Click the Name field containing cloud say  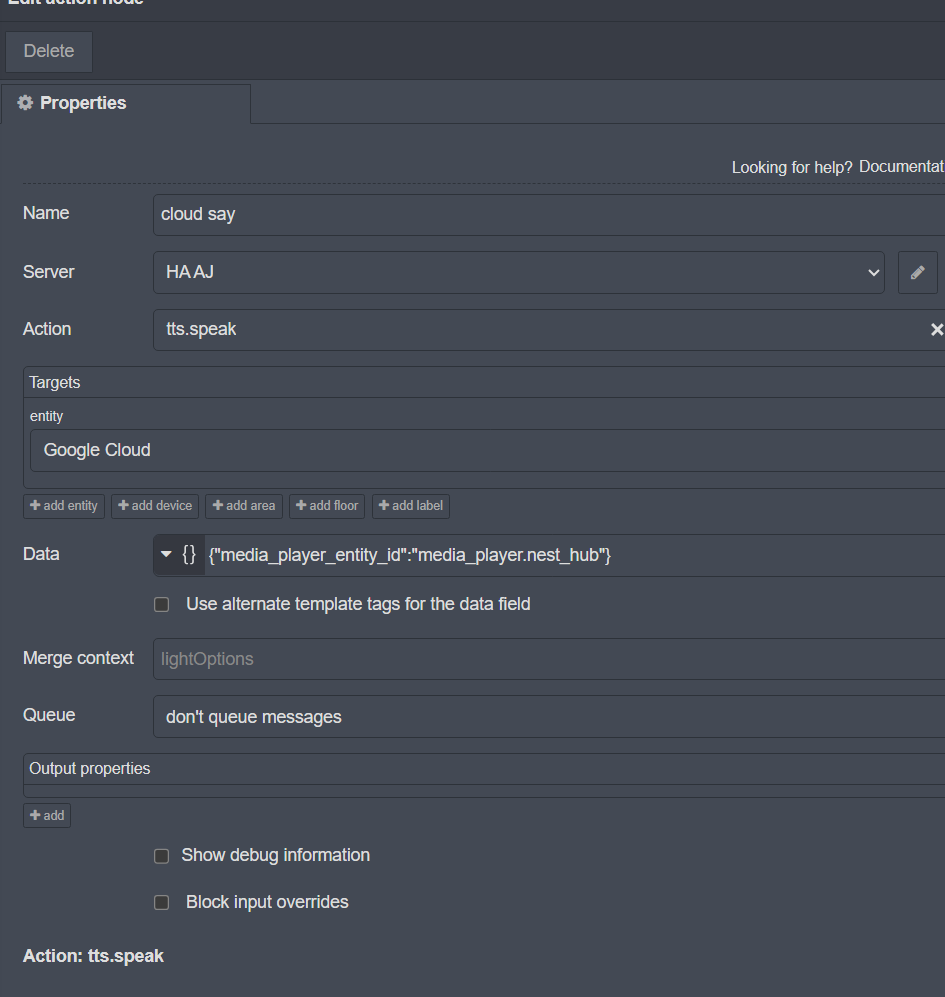(x=548, y=214)
